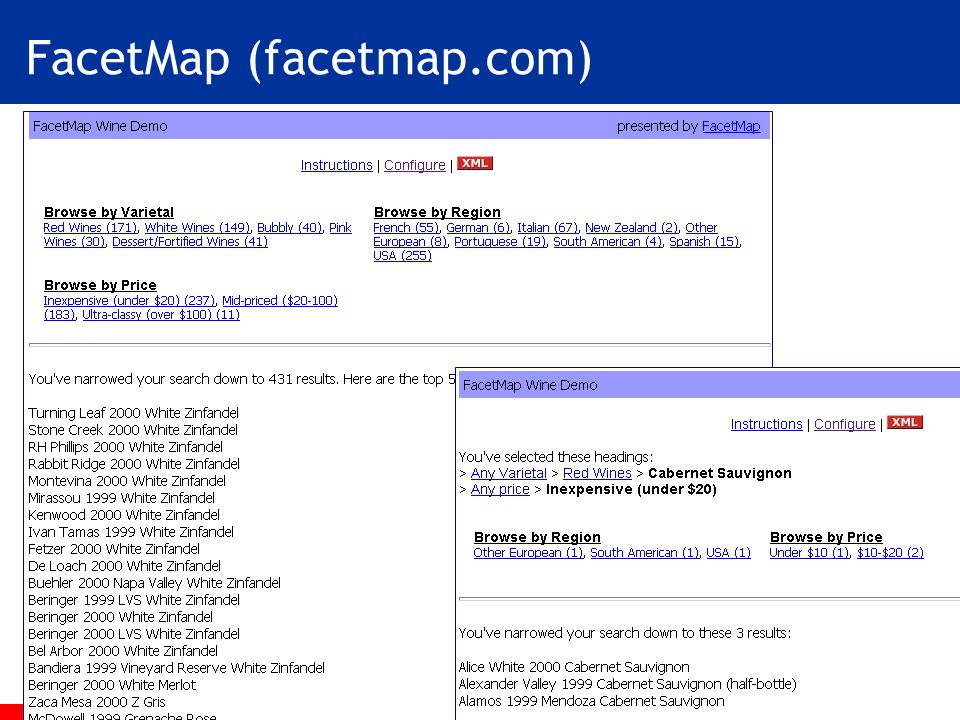This screenshot has height=720, width=960.
Task: Click Rabbit Ridge 2000 White Zinfandel
Action: point(134,464)
